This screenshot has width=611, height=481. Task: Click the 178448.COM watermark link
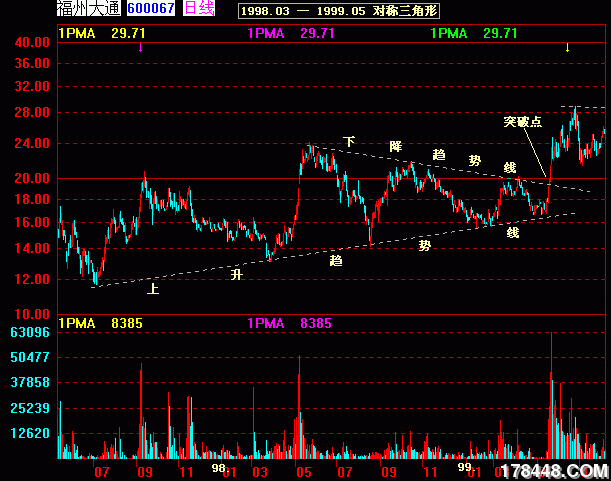[x=552, y=470]
